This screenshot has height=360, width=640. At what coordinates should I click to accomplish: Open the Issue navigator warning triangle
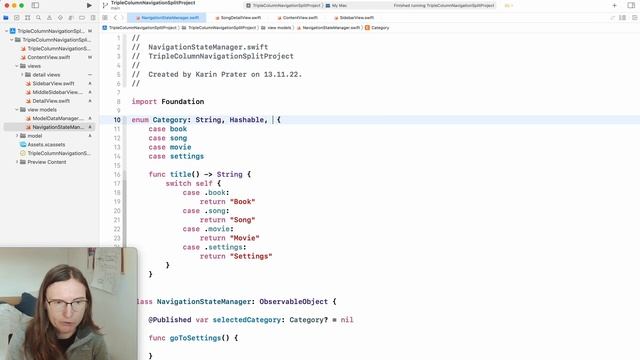point(49,18)
